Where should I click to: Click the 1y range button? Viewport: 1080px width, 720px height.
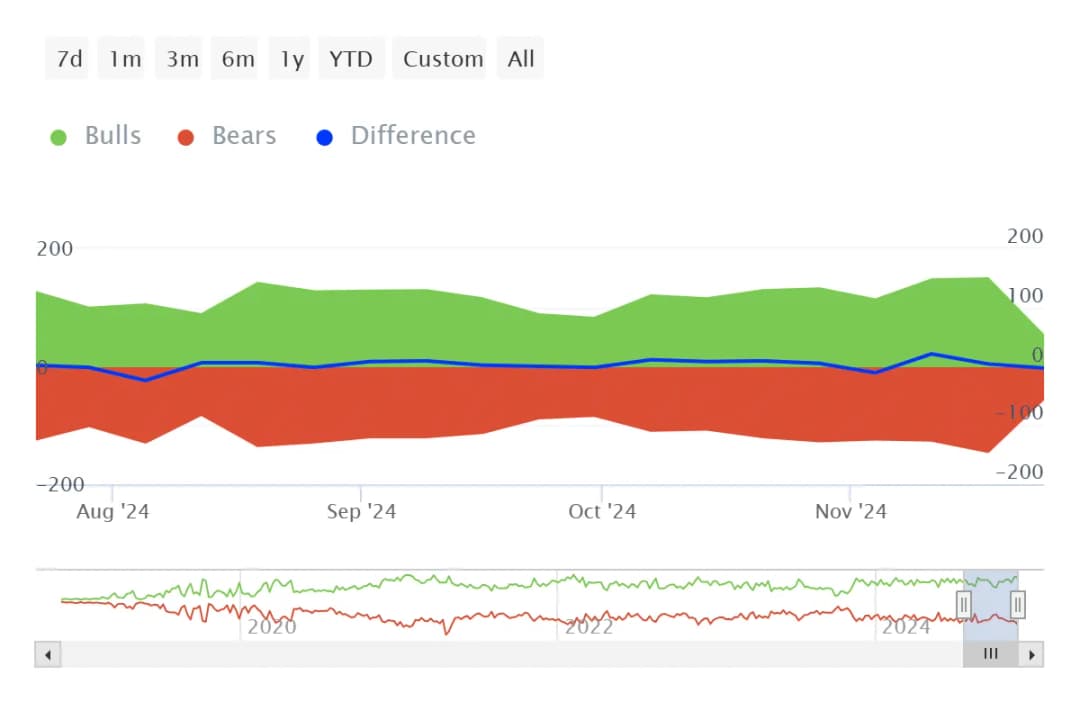291,59
